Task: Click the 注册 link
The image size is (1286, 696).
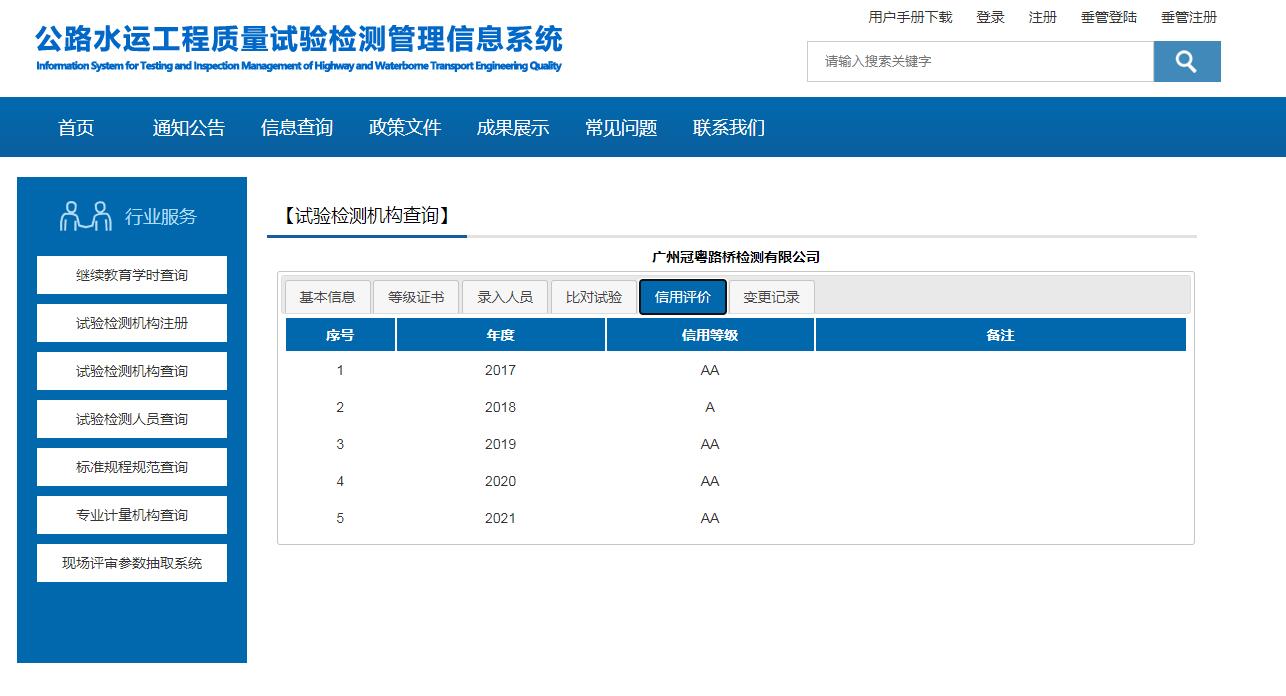Action: [1043, 17]
